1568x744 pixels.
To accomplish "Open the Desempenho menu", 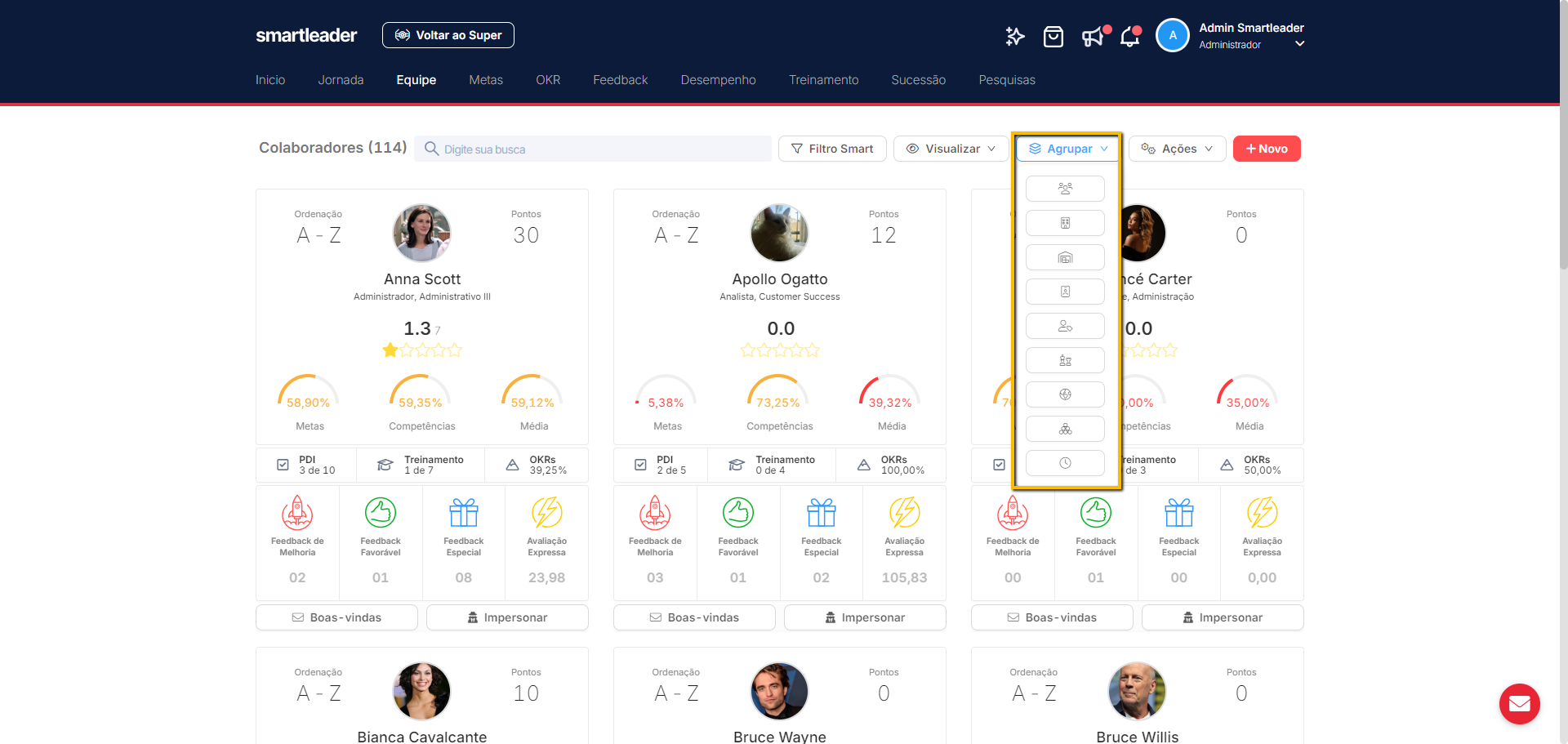I will click(719, 80).
